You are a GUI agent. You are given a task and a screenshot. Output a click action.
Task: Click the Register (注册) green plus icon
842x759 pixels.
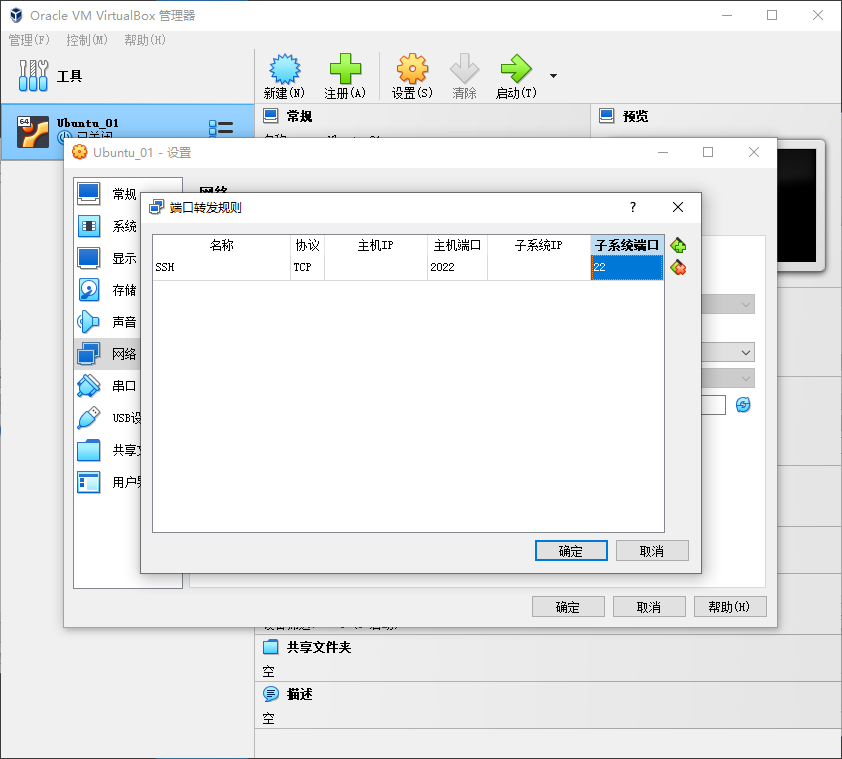(x=345, y=69)
